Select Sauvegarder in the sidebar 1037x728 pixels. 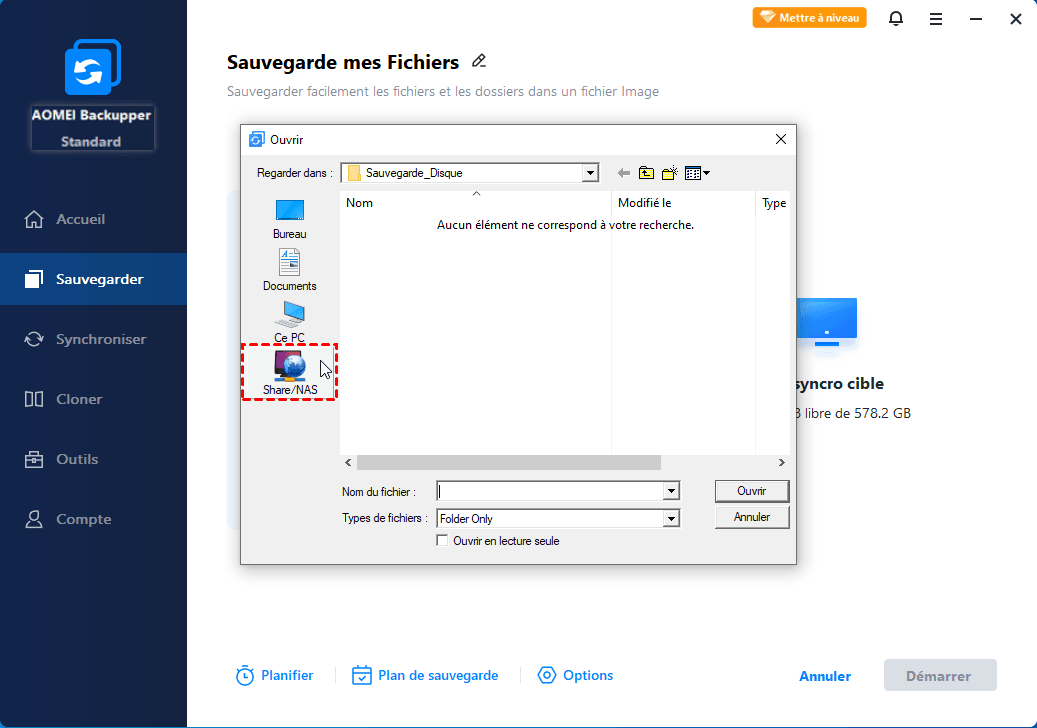click(x=93, y=279)
